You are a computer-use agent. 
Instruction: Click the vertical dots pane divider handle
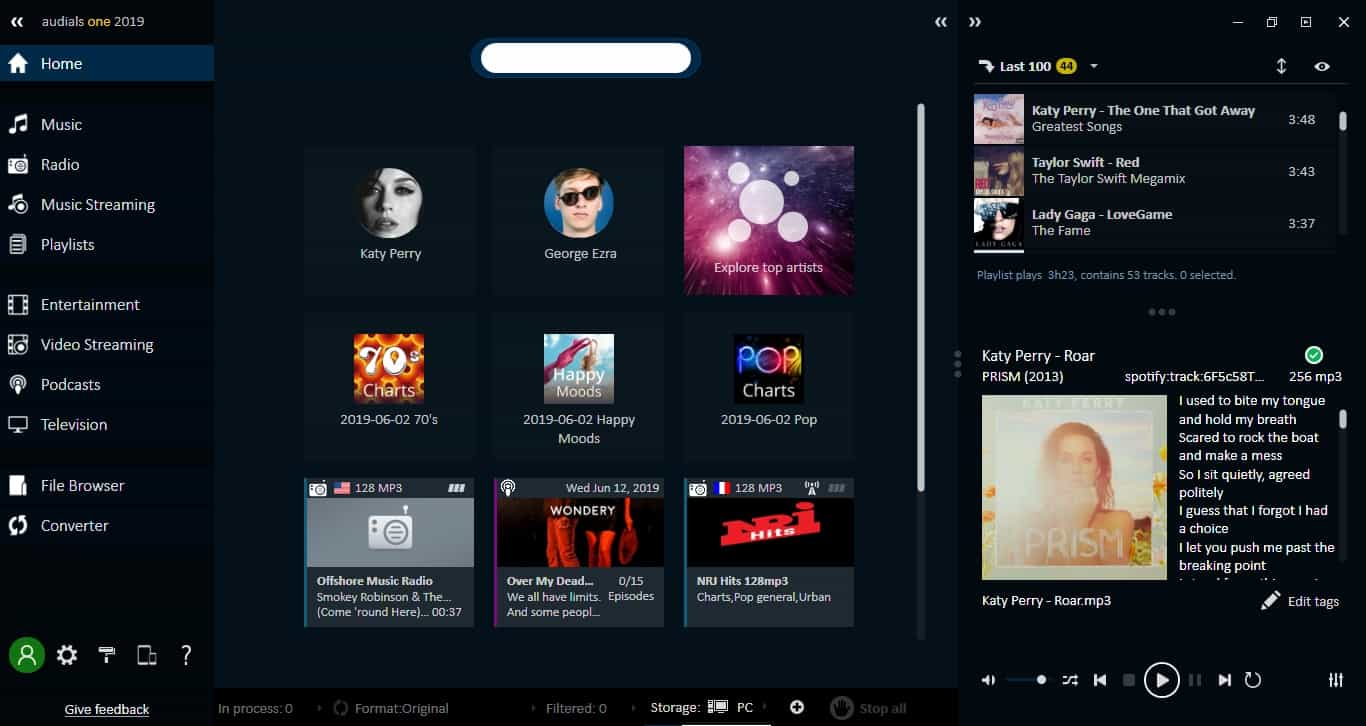(958, 362)
